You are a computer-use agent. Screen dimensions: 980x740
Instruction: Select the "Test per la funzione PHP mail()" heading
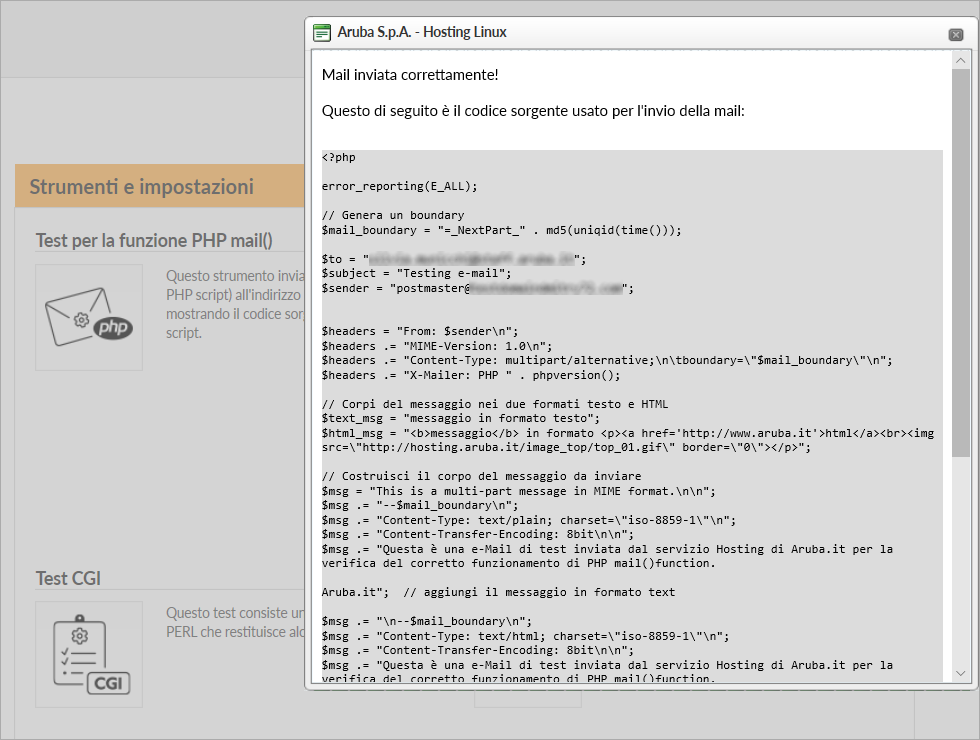[154, 241]
